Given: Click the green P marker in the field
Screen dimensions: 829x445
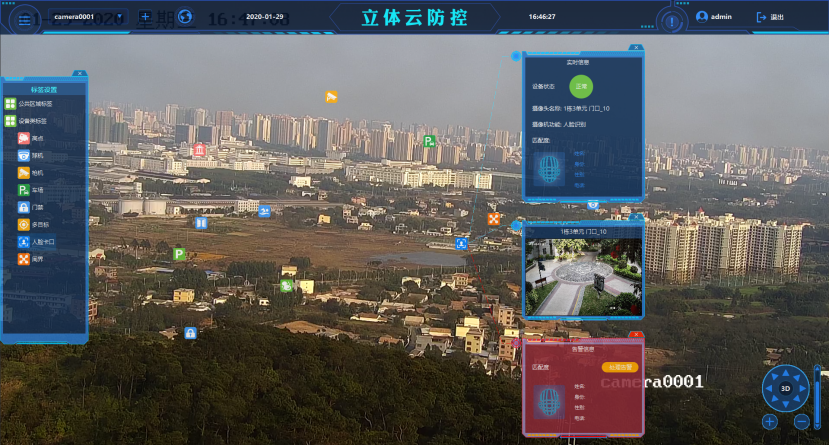Looking at the screenshot, I should coord(179,254).
